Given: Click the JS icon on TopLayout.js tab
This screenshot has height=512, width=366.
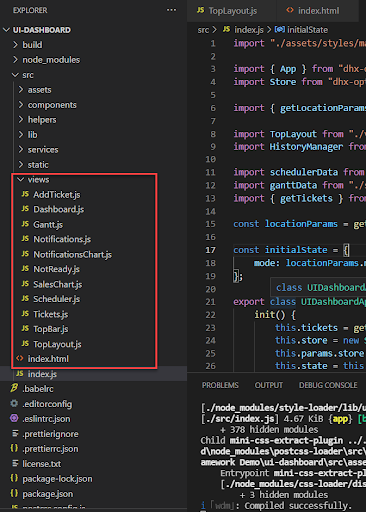Looking at the screenshot, I should pyautogui.click(x=200, y=10).
